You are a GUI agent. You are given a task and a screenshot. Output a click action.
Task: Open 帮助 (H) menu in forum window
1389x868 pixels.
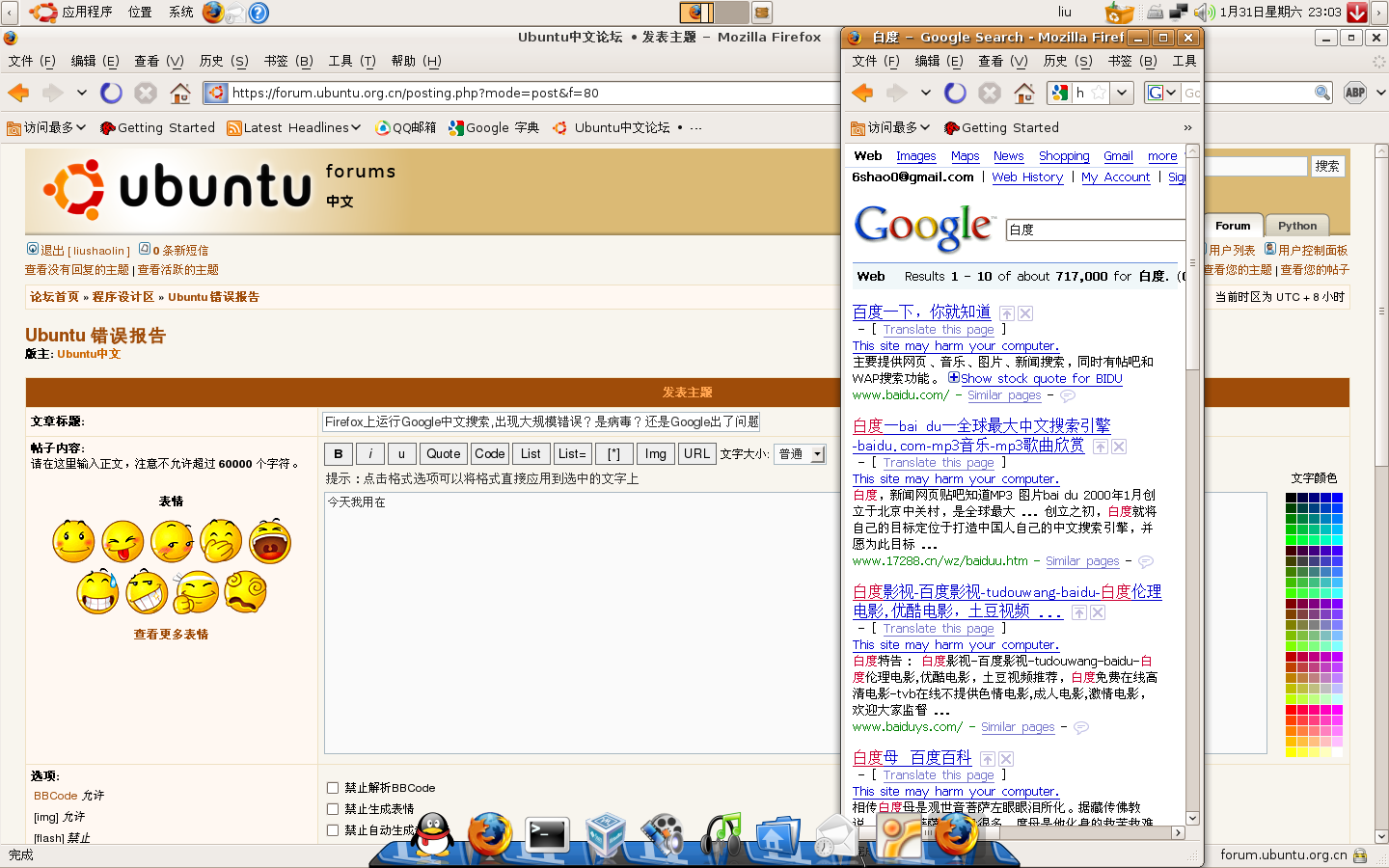coord(416,61)
